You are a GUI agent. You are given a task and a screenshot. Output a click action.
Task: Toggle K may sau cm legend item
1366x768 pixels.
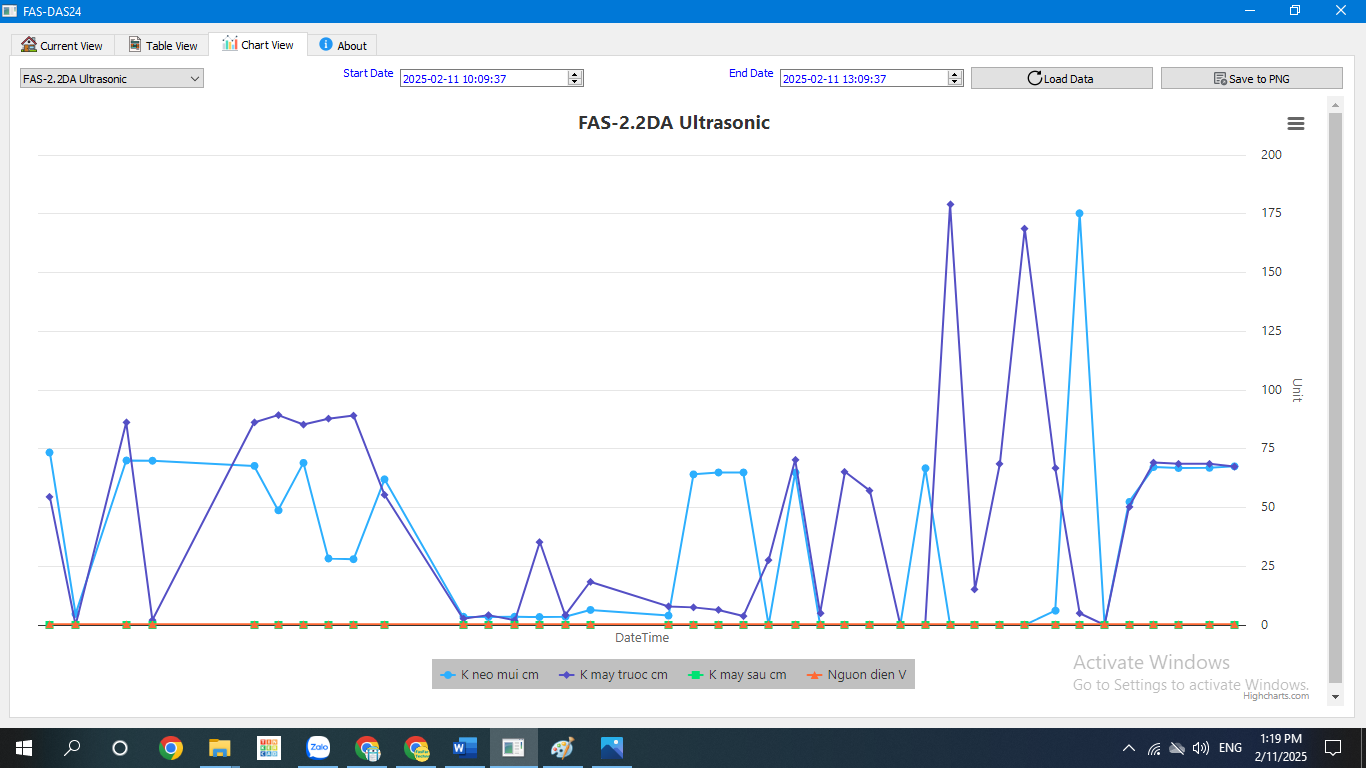pos(738,675)
